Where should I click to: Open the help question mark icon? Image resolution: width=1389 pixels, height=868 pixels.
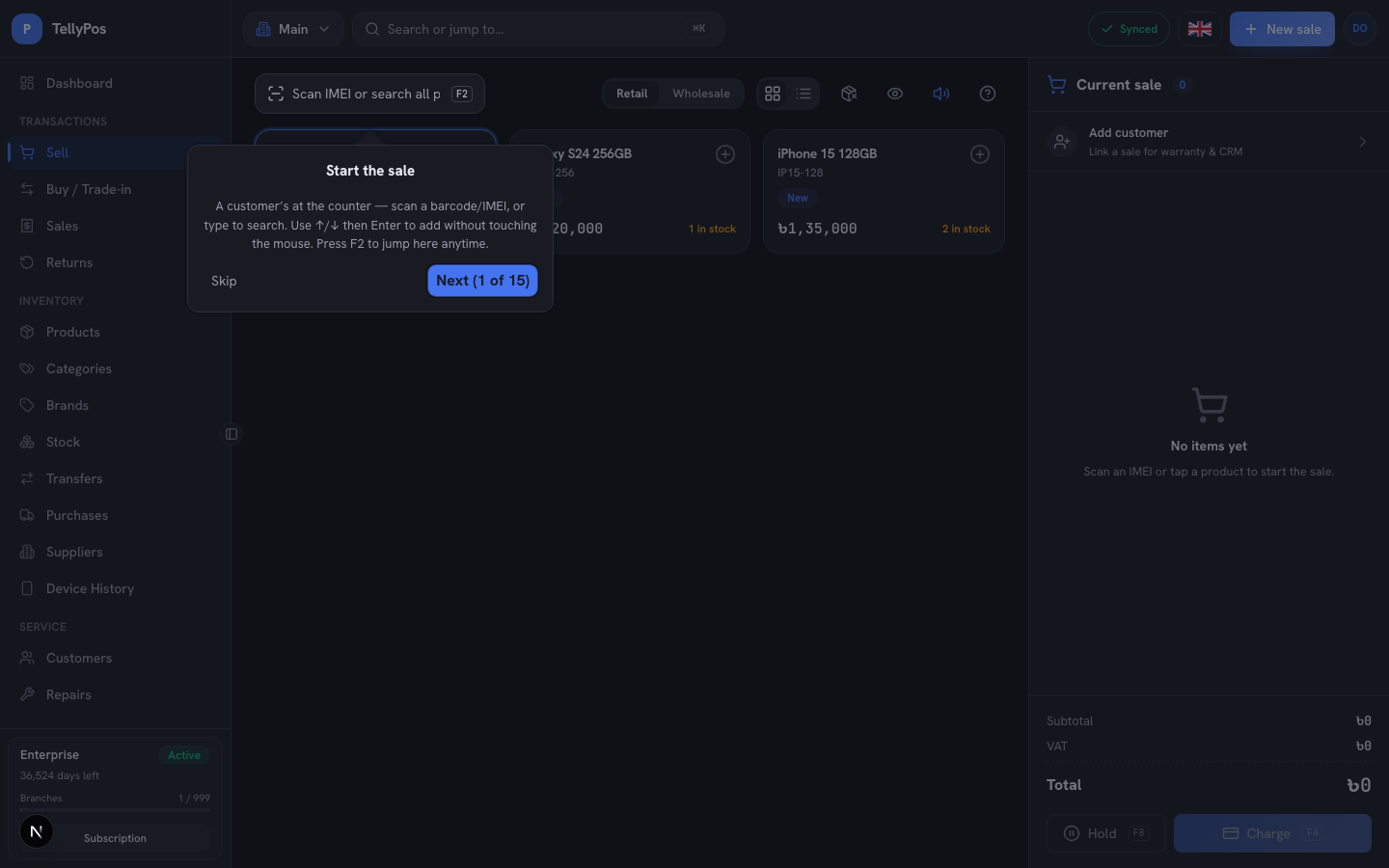pyautogui.click(x=988, y=94)
